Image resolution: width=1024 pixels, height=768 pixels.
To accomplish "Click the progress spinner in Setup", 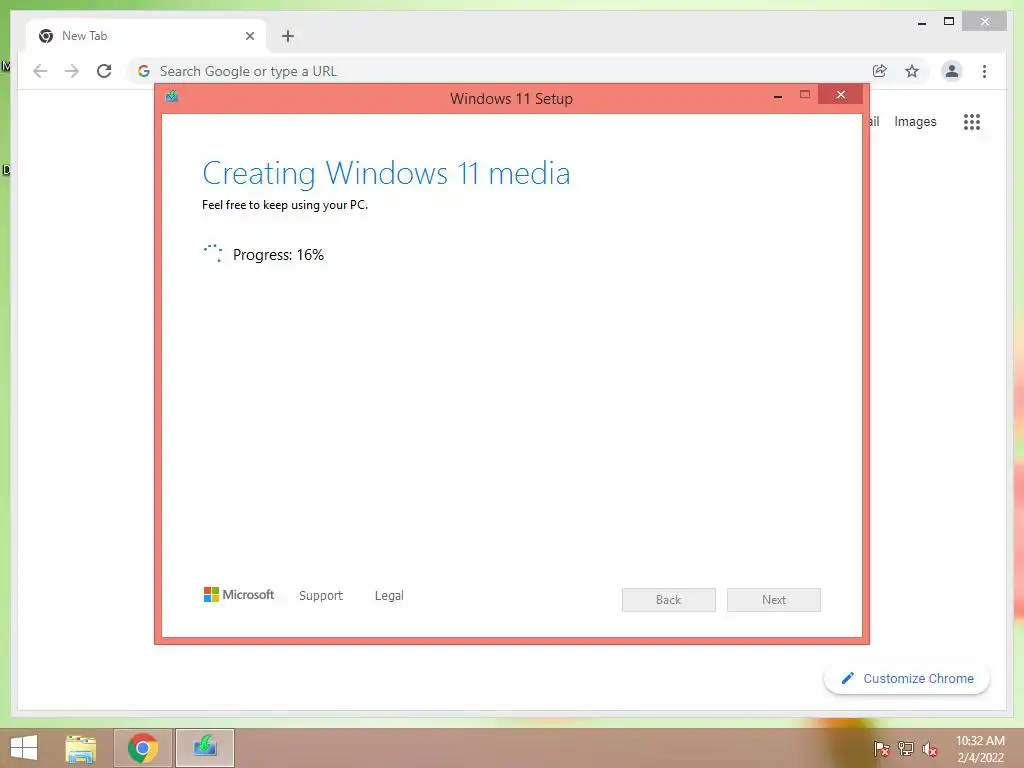I will pos(213,253).
